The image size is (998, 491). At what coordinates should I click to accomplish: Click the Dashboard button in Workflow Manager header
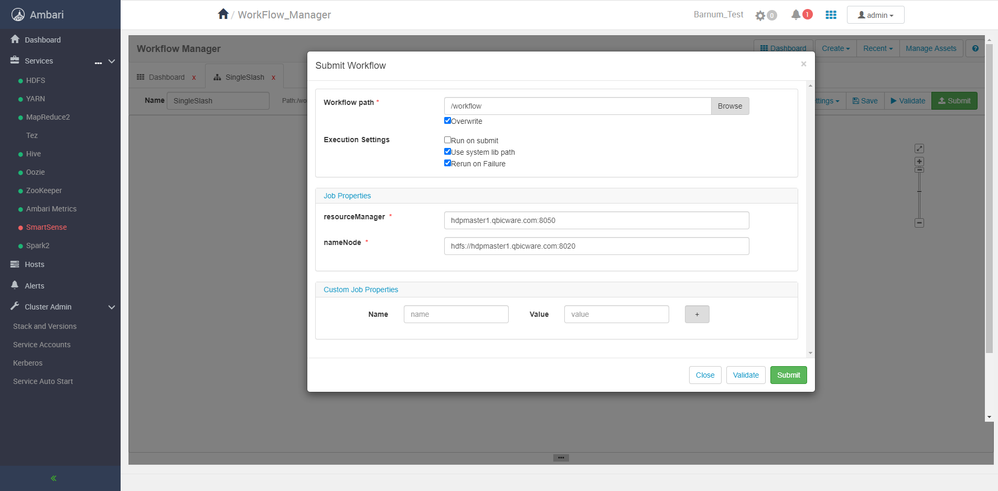(785, 48)
